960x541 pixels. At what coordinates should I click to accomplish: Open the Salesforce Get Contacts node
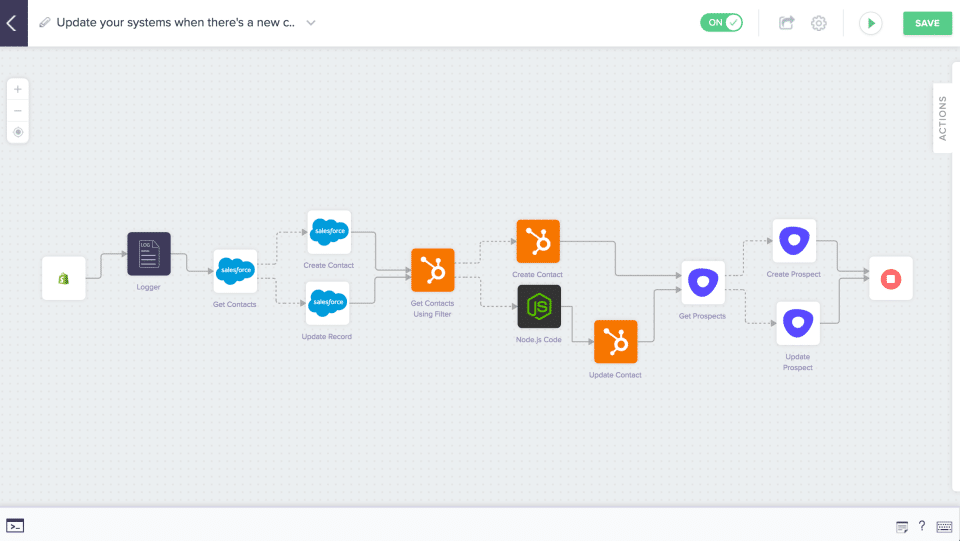click(x=235, y=271)
